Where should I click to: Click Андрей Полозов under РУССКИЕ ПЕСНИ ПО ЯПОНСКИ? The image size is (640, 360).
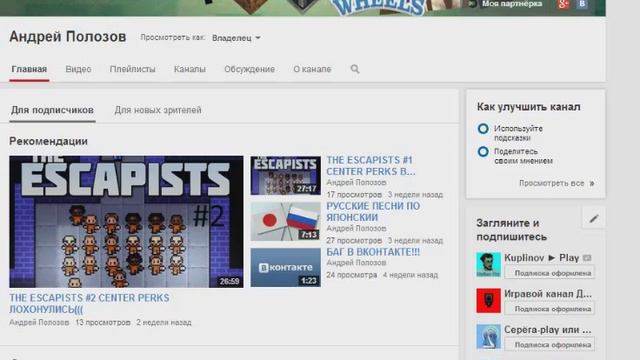tap(356, 229)
